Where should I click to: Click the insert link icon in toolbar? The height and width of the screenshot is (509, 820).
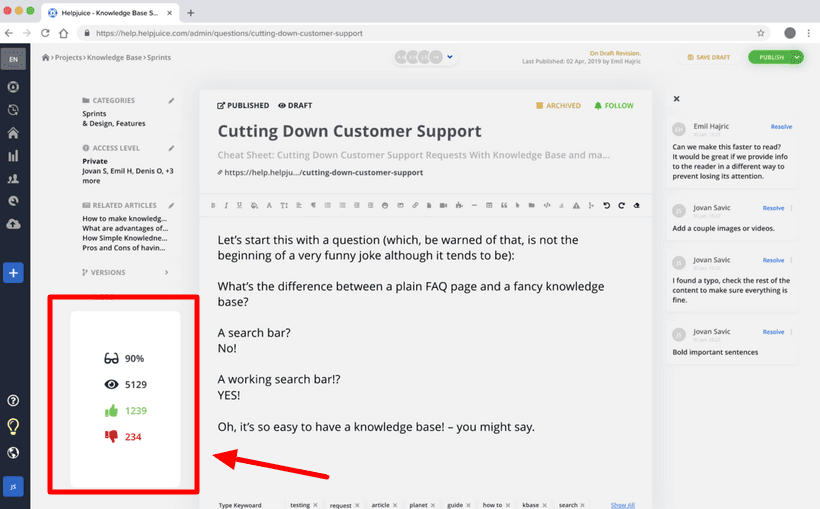coord(416,206)
